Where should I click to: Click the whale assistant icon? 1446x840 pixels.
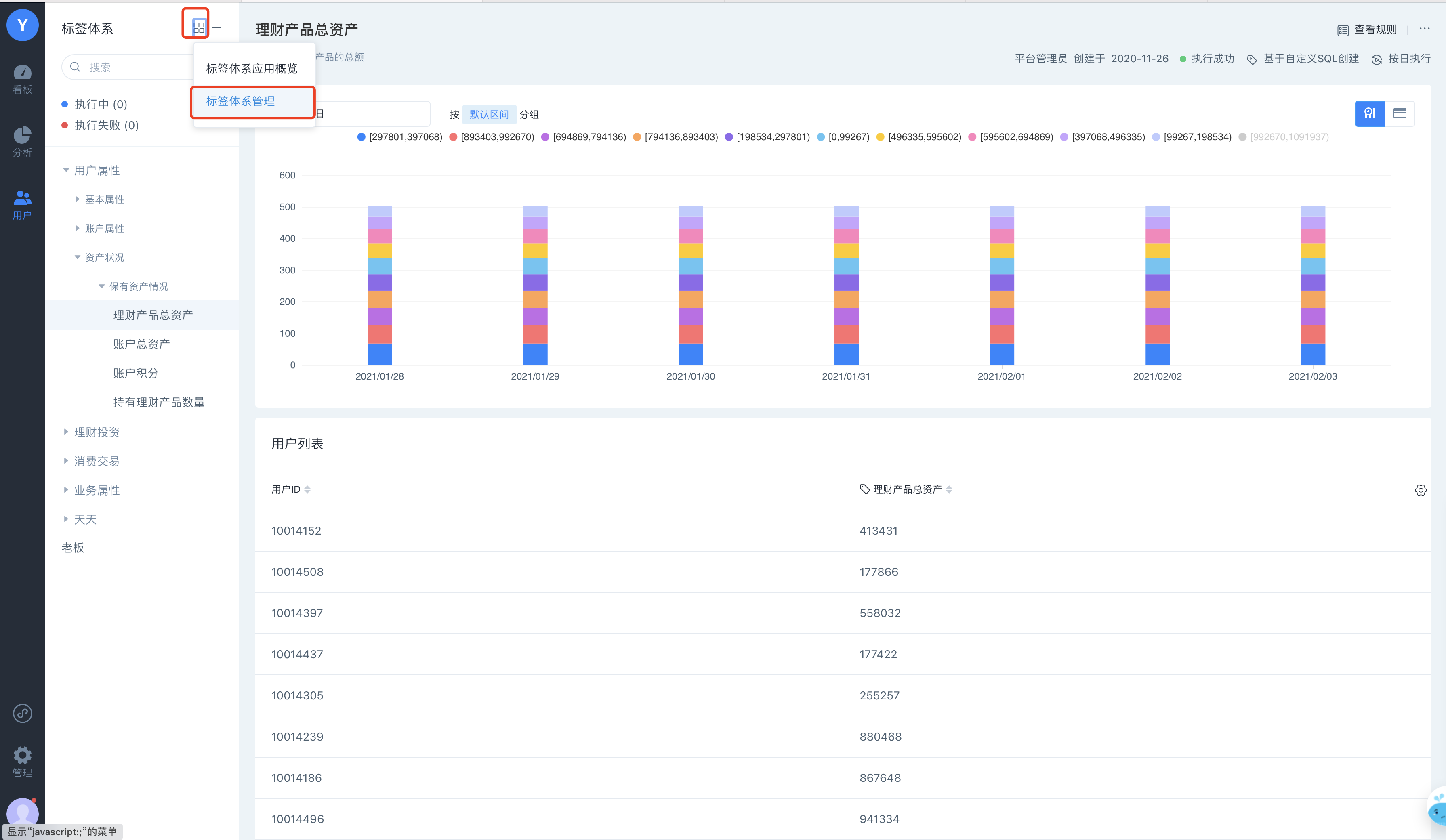click(x=1437, y=809)
